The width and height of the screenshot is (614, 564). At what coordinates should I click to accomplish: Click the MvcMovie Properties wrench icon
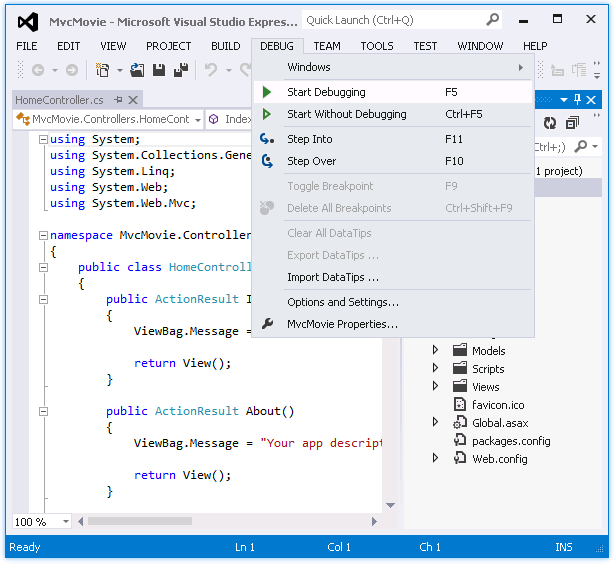pyautogui.click(x=267, y=324)
